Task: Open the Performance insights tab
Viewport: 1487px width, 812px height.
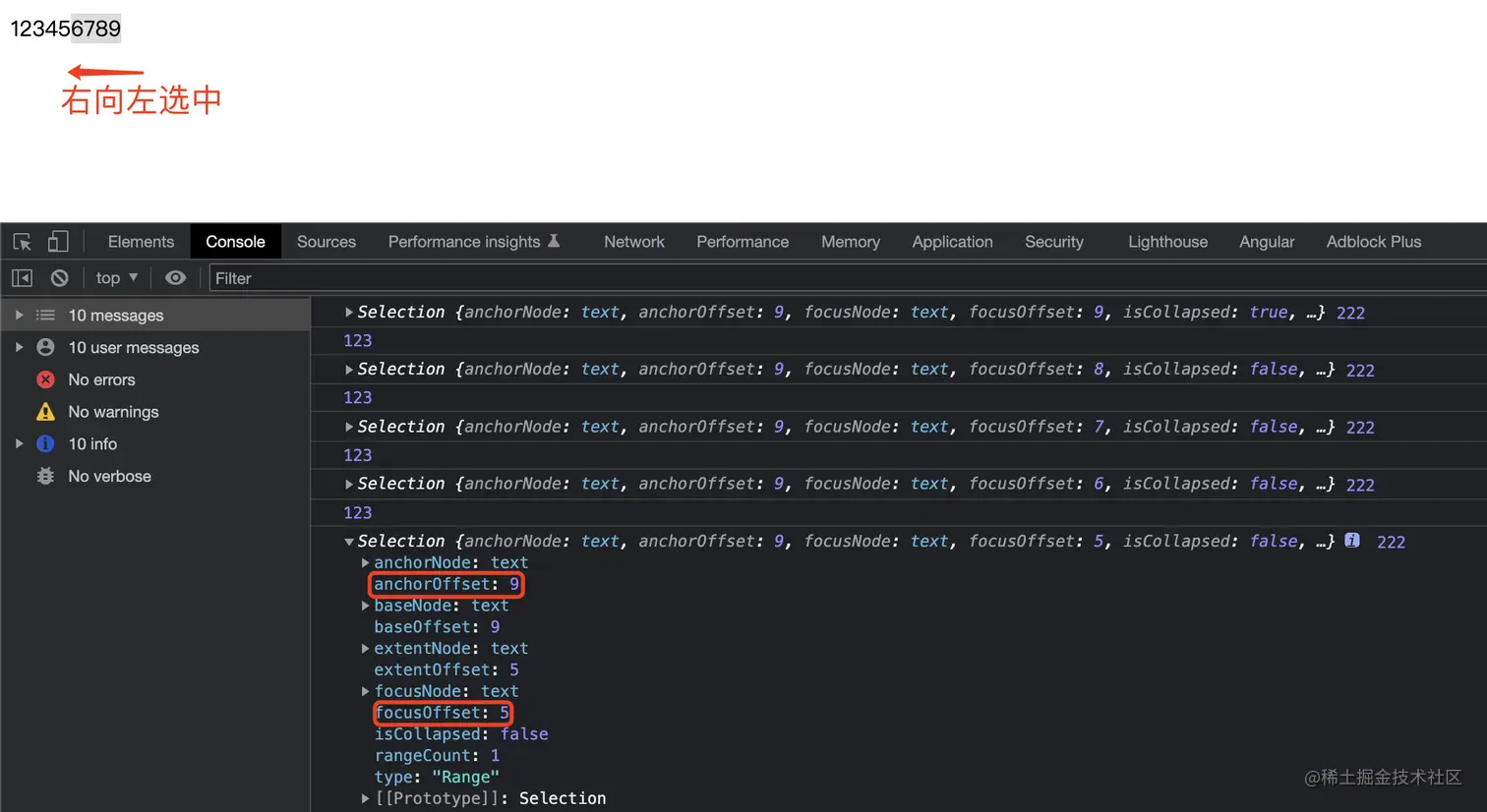Action: point(474,242)
